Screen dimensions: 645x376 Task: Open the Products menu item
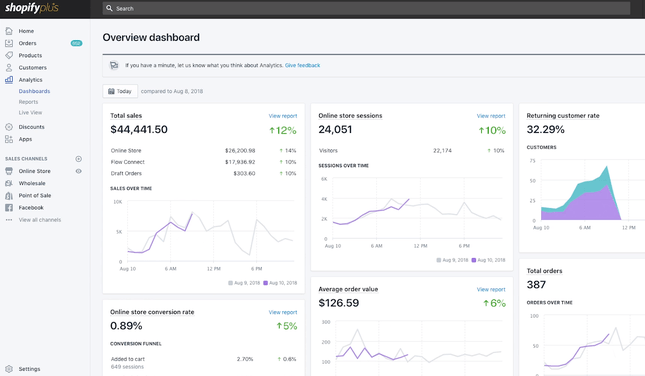30,55
